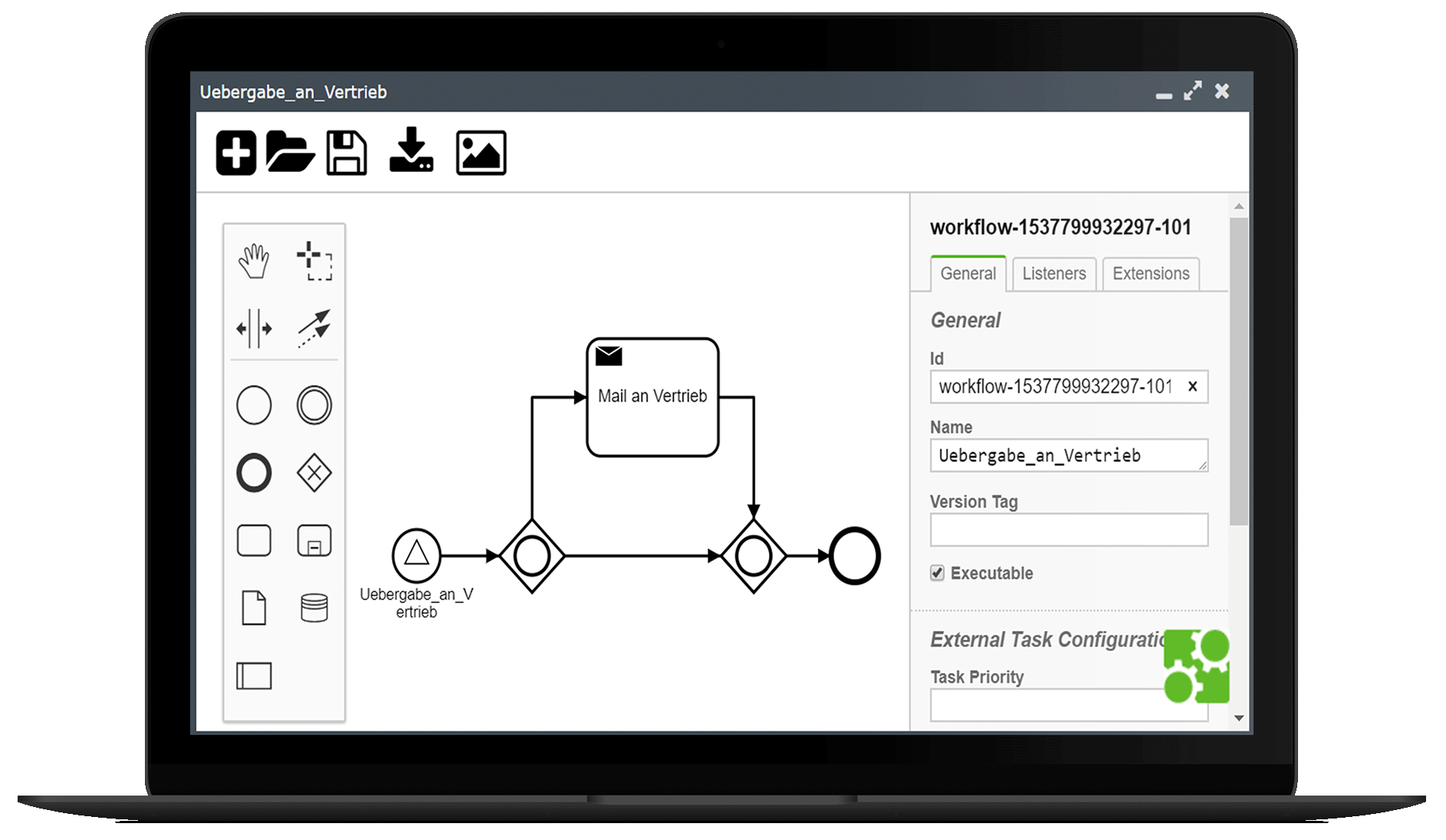Click the workflow-1537799932297-101 panel heading
1446x840 pixels.
click(x=1060, y=227)
